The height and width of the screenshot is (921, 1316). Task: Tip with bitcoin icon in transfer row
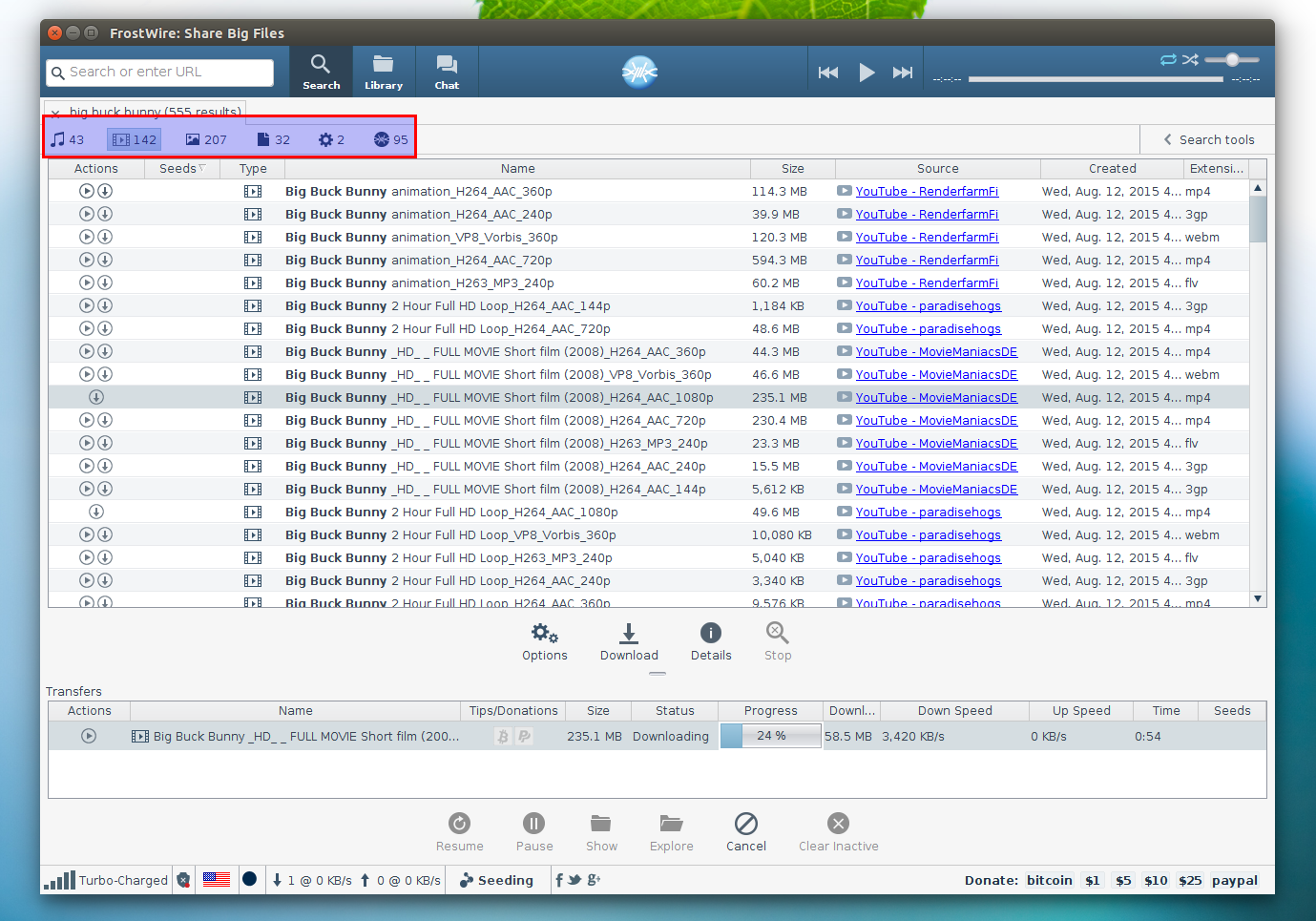click(x=503, y=736)
